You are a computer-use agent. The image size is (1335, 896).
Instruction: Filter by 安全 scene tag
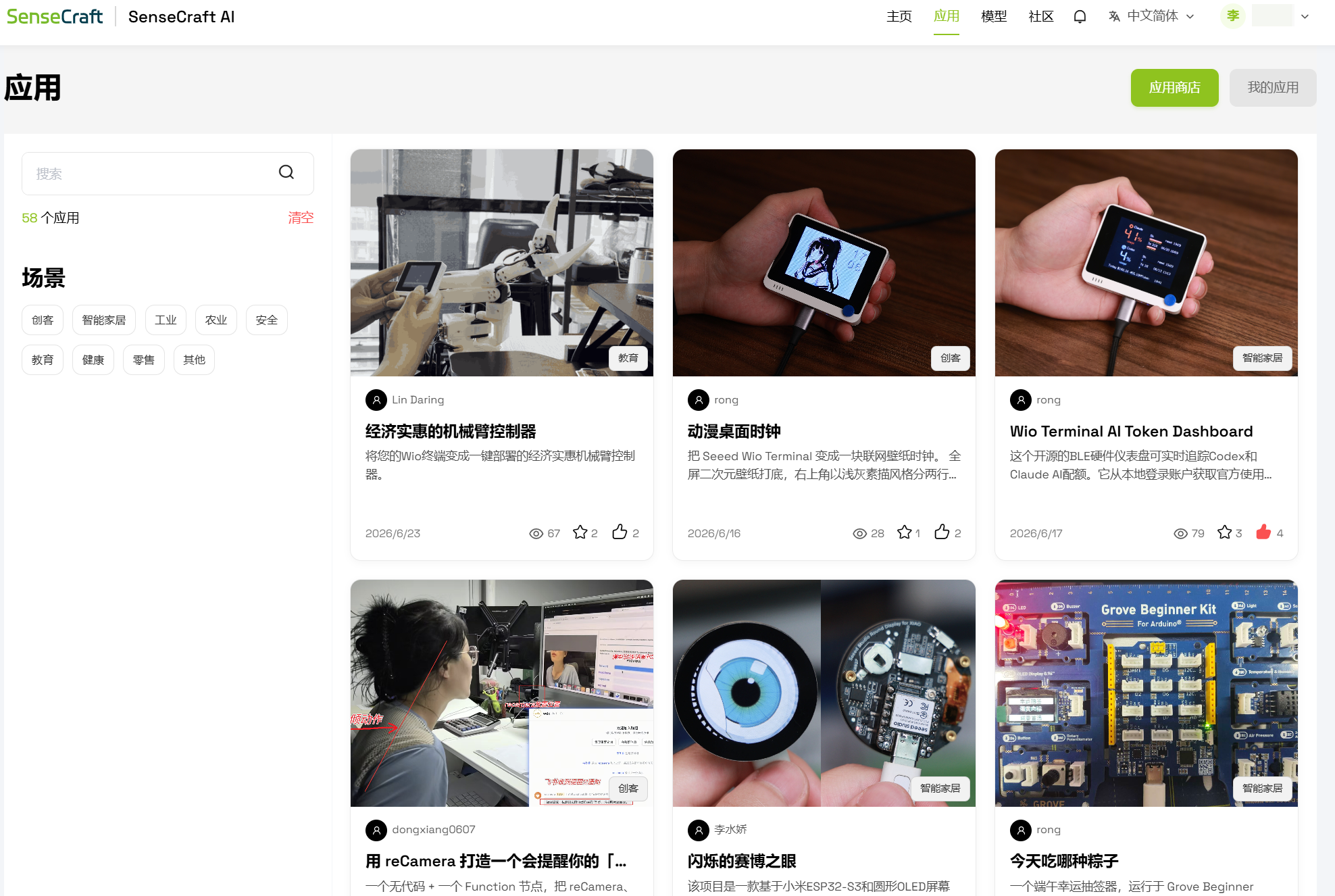(x=267, y=320)
